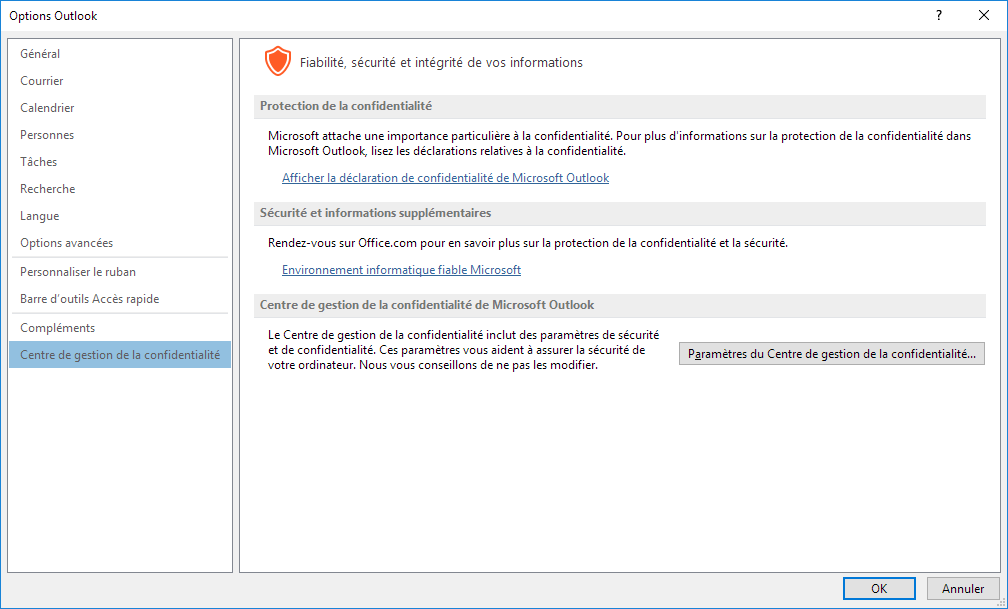Click the Rendez-vous sur Office.com sentence

528,243
